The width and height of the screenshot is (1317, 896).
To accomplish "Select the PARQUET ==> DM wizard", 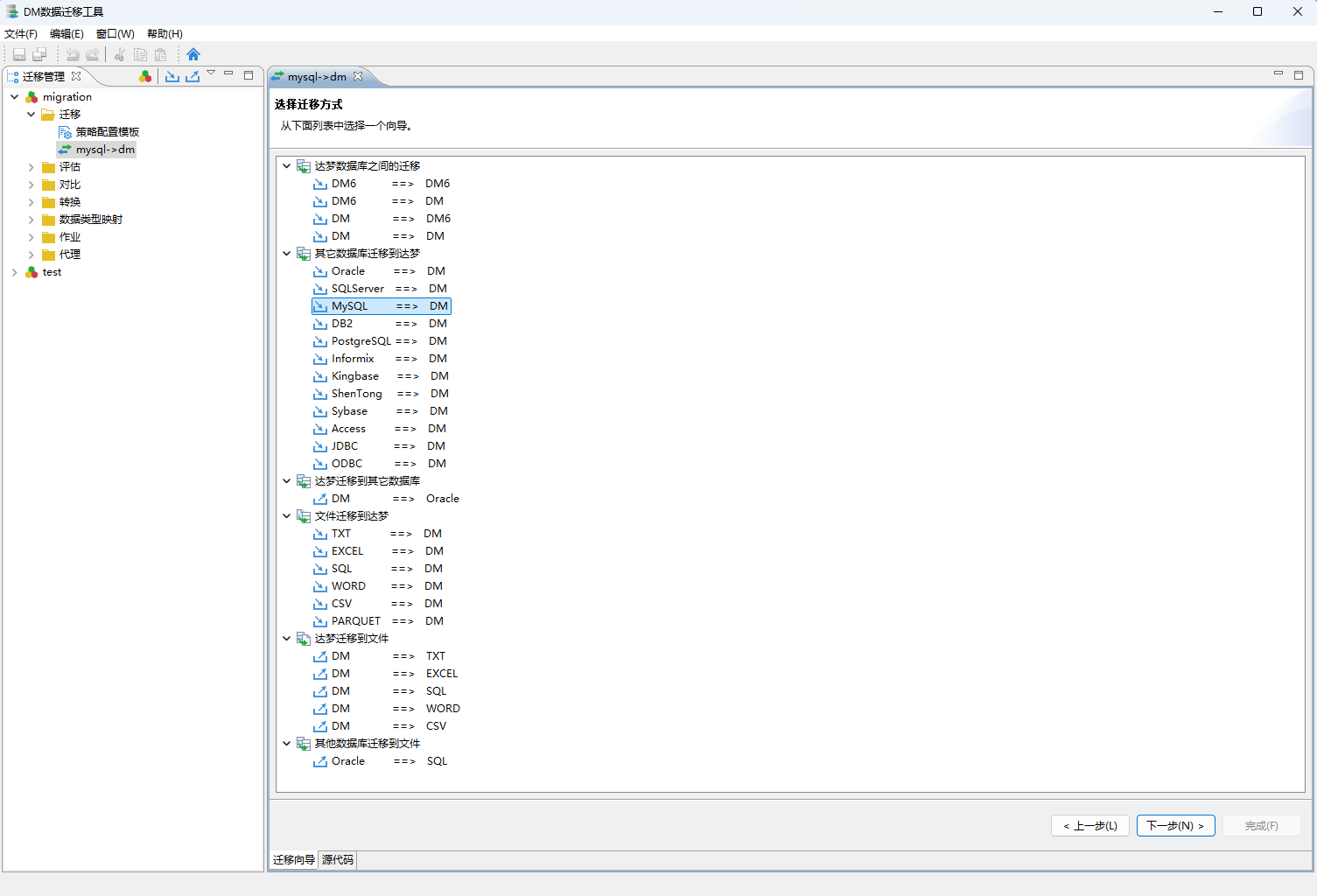I will [379, 621].
